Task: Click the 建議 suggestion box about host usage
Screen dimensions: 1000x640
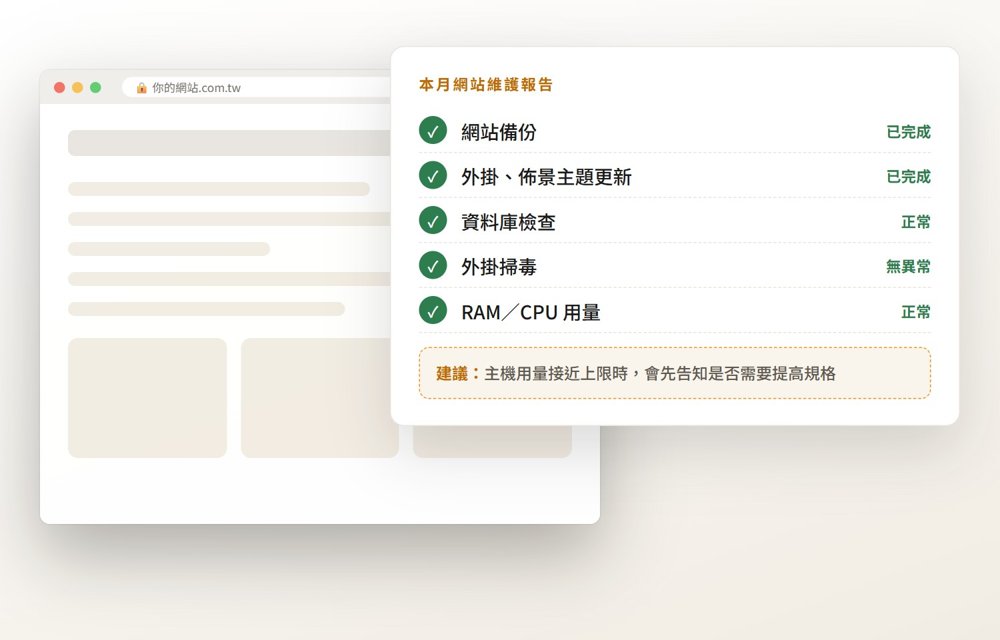Action: point(675,373)
